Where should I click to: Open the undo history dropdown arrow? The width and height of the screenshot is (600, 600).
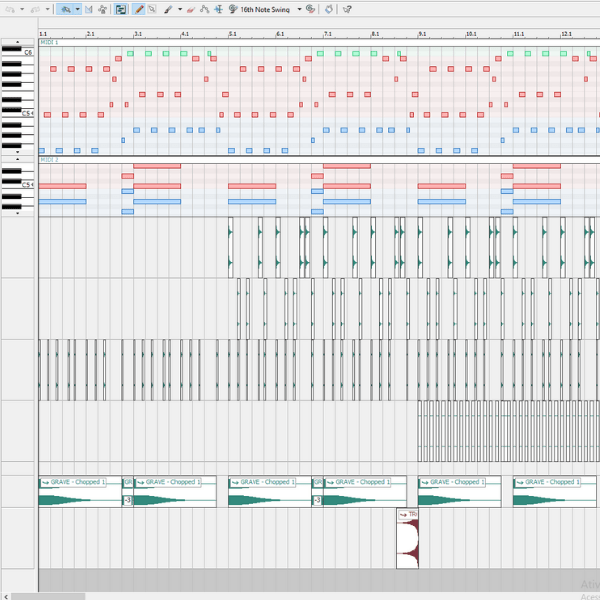click(21, 8)
